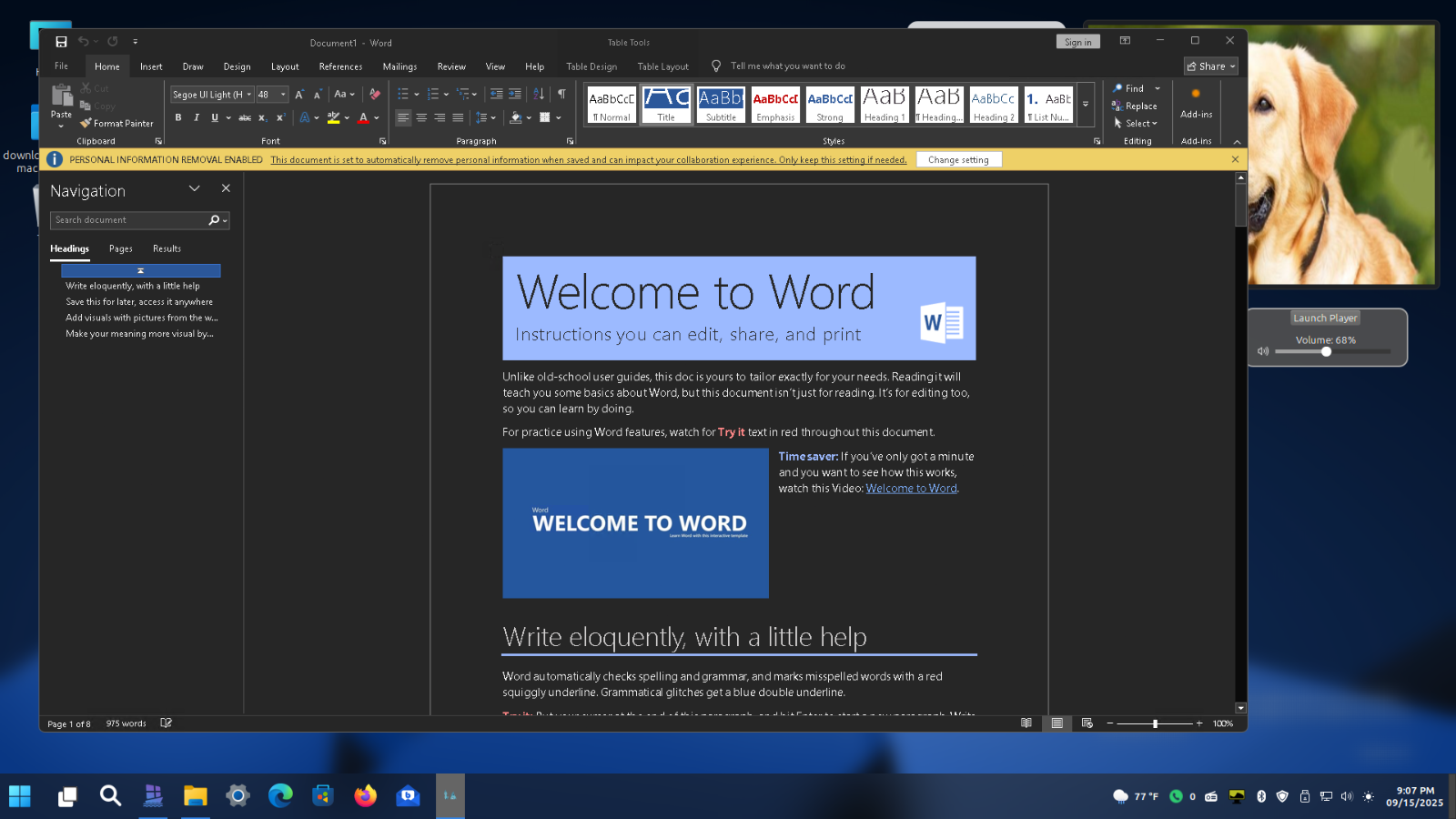Screen dimensions: 1456x819
Task: Open the font name dropdown
Action: (249, 95)
